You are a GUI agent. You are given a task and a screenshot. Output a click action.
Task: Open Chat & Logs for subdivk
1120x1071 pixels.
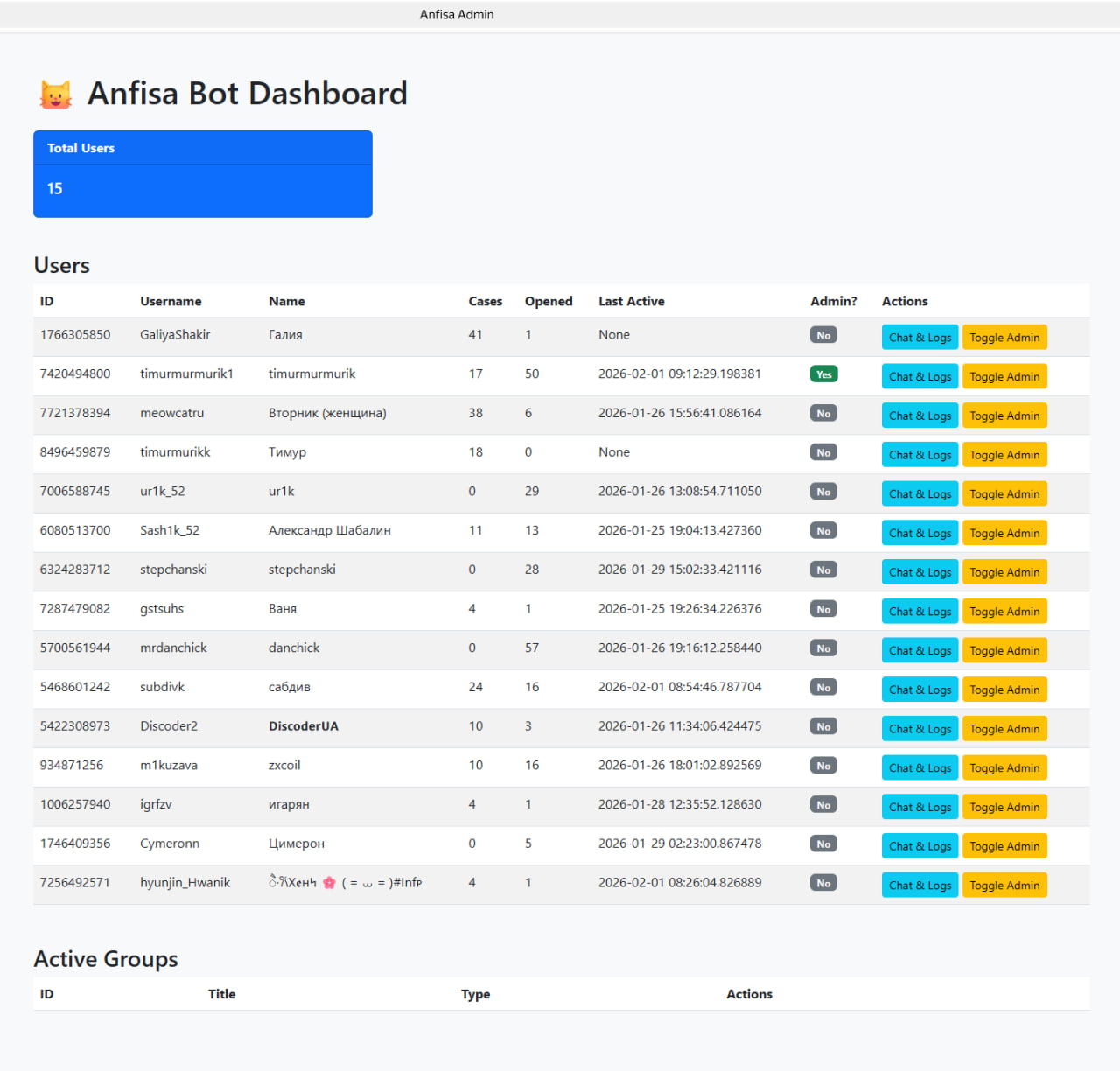coord(920,689)
